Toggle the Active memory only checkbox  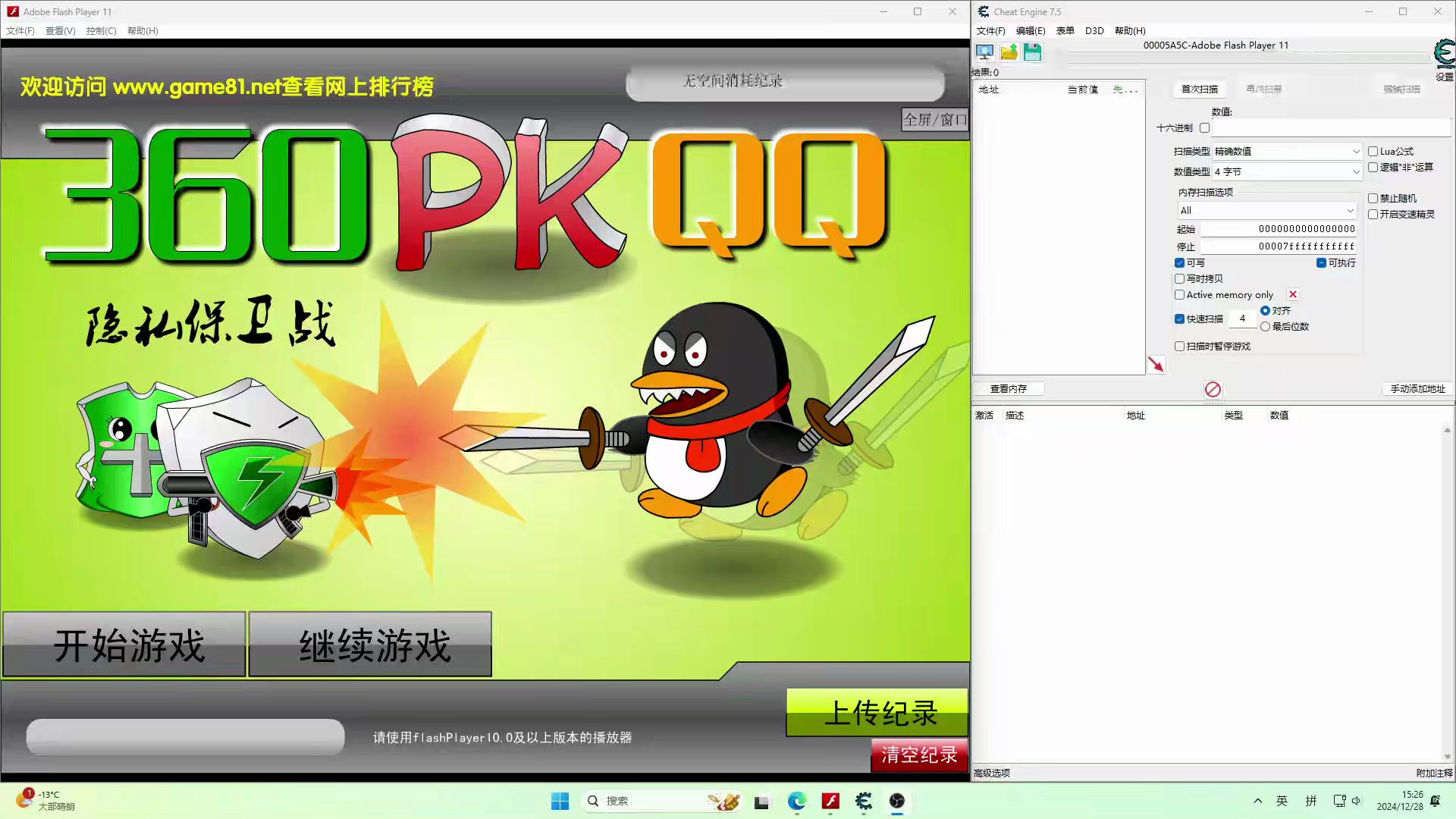point(1179,294)
